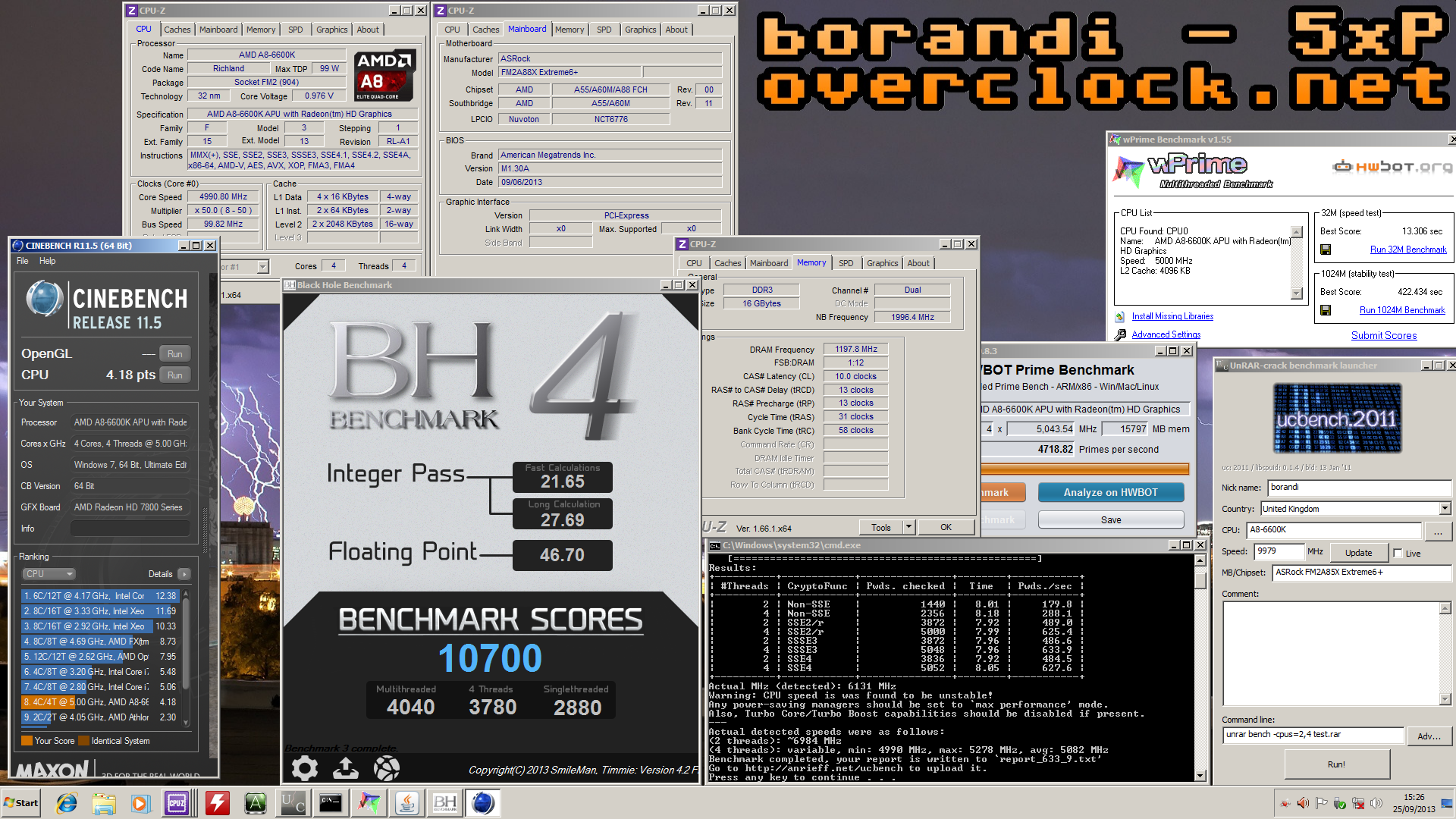Run the CPU test in Cinebench
Screen dimensions: 1456x819
(x=175, y=375)
